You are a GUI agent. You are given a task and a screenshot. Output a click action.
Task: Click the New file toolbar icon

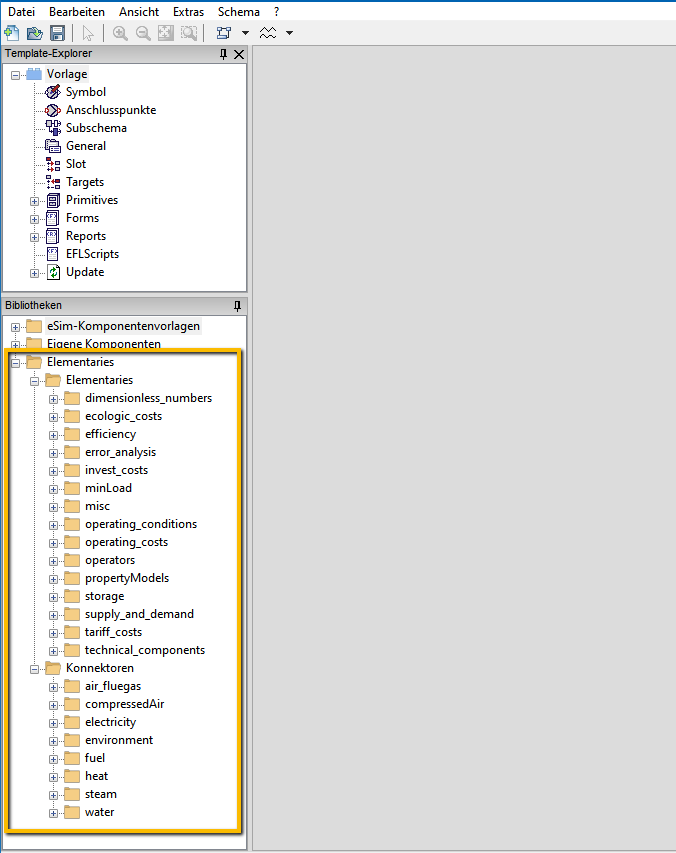pyautogui.click(x=11, y=33)
